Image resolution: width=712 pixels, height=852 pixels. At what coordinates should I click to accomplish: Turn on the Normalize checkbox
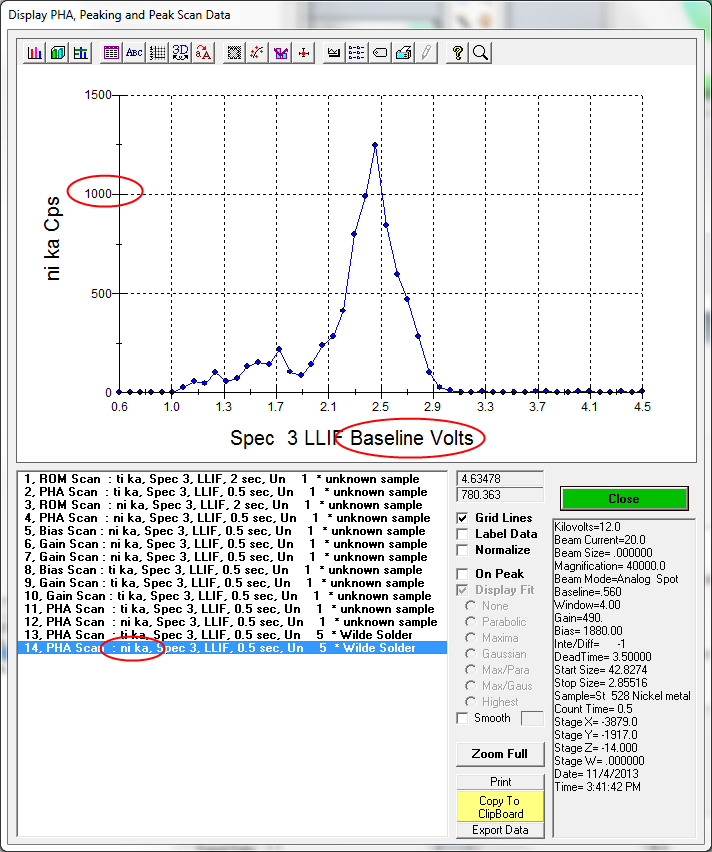pyautogui.click(x=463, y=550)
